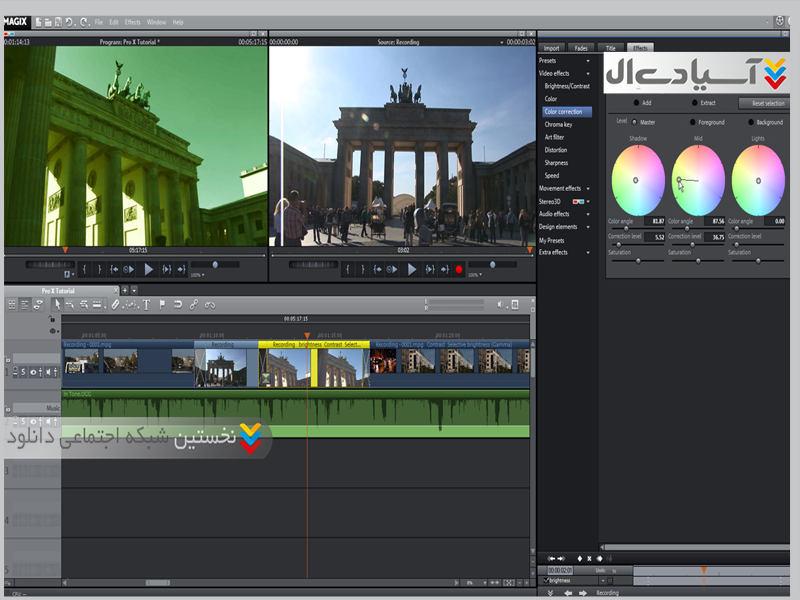Screen dimensions: 800x600
Task: Enable the Add radio option
Action: click(x=637, y=102)
